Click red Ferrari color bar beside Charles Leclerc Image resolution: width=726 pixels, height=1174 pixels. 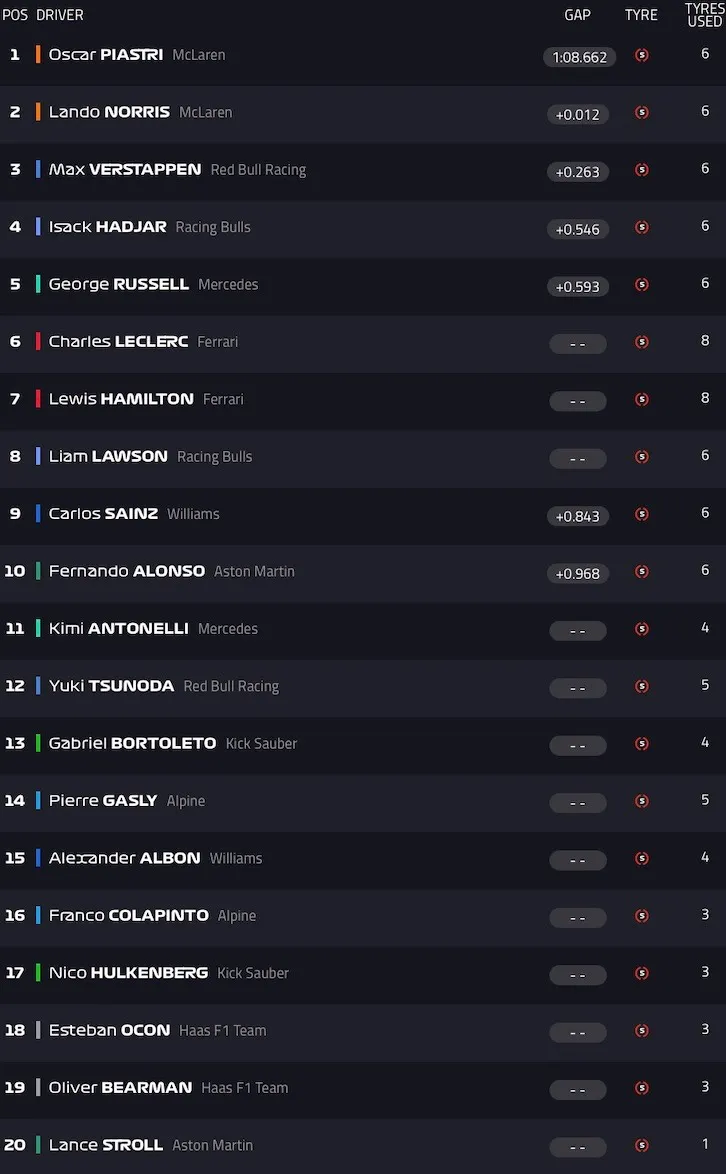coord(37,341)
